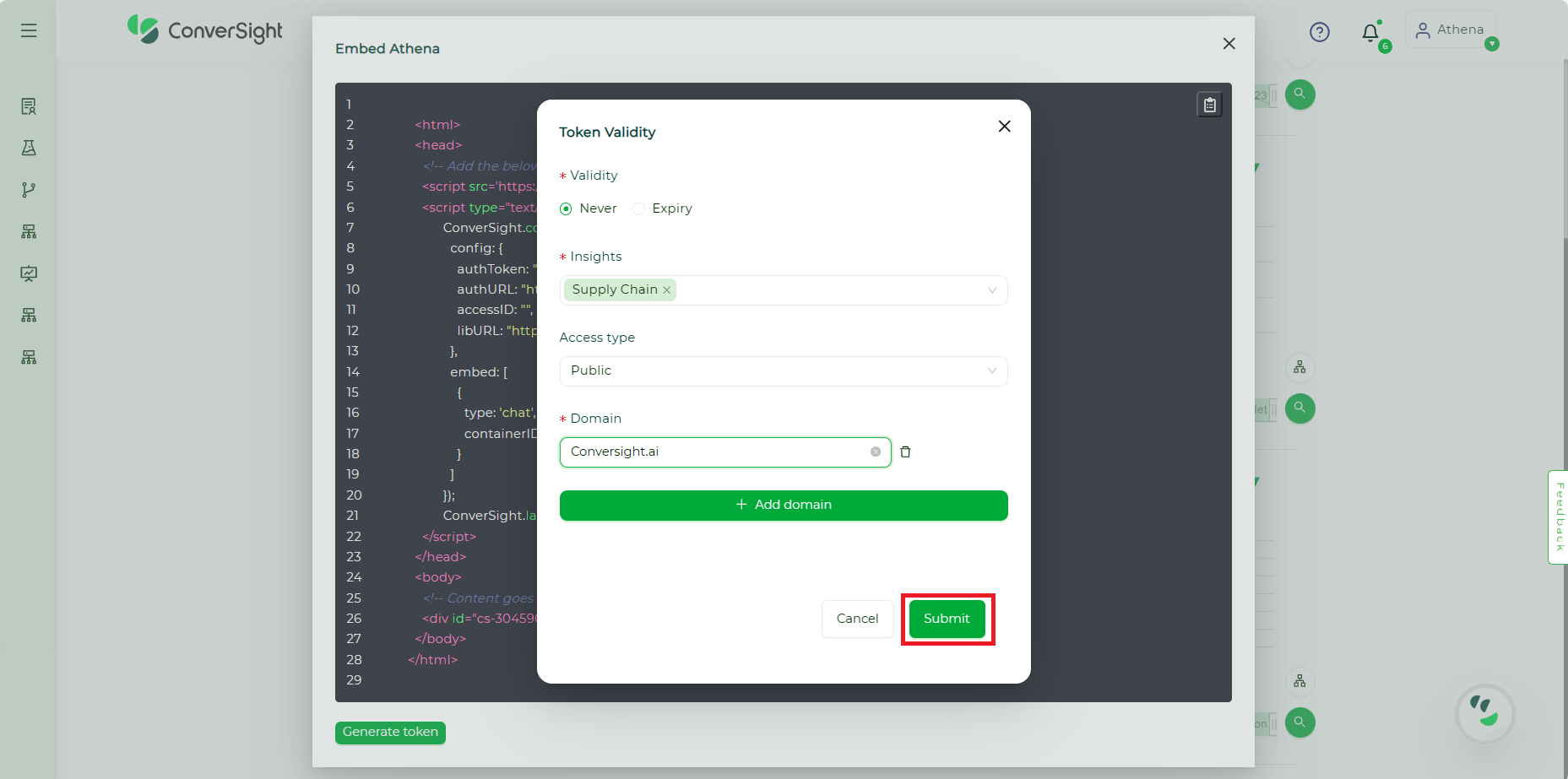Click the branch flow sidebar icon

tap(29, 190)
